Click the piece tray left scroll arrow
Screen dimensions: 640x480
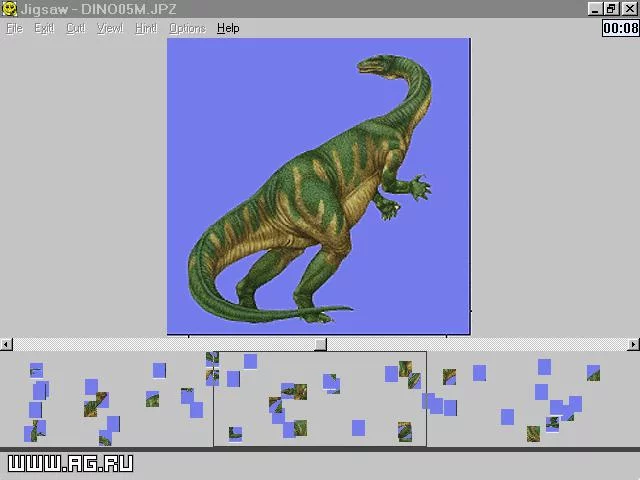(6, 344)
